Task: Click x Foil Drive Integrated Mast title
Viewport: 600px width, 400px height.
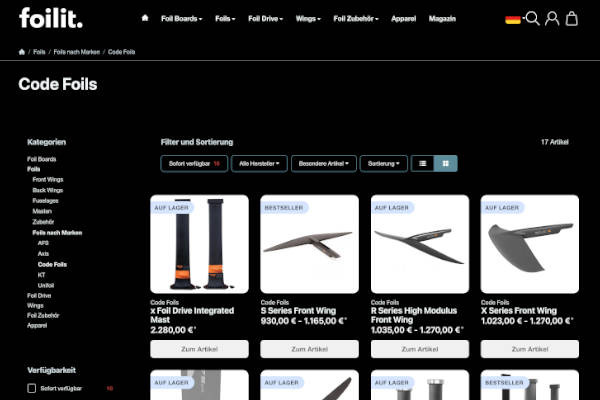Action: [192, 315]
